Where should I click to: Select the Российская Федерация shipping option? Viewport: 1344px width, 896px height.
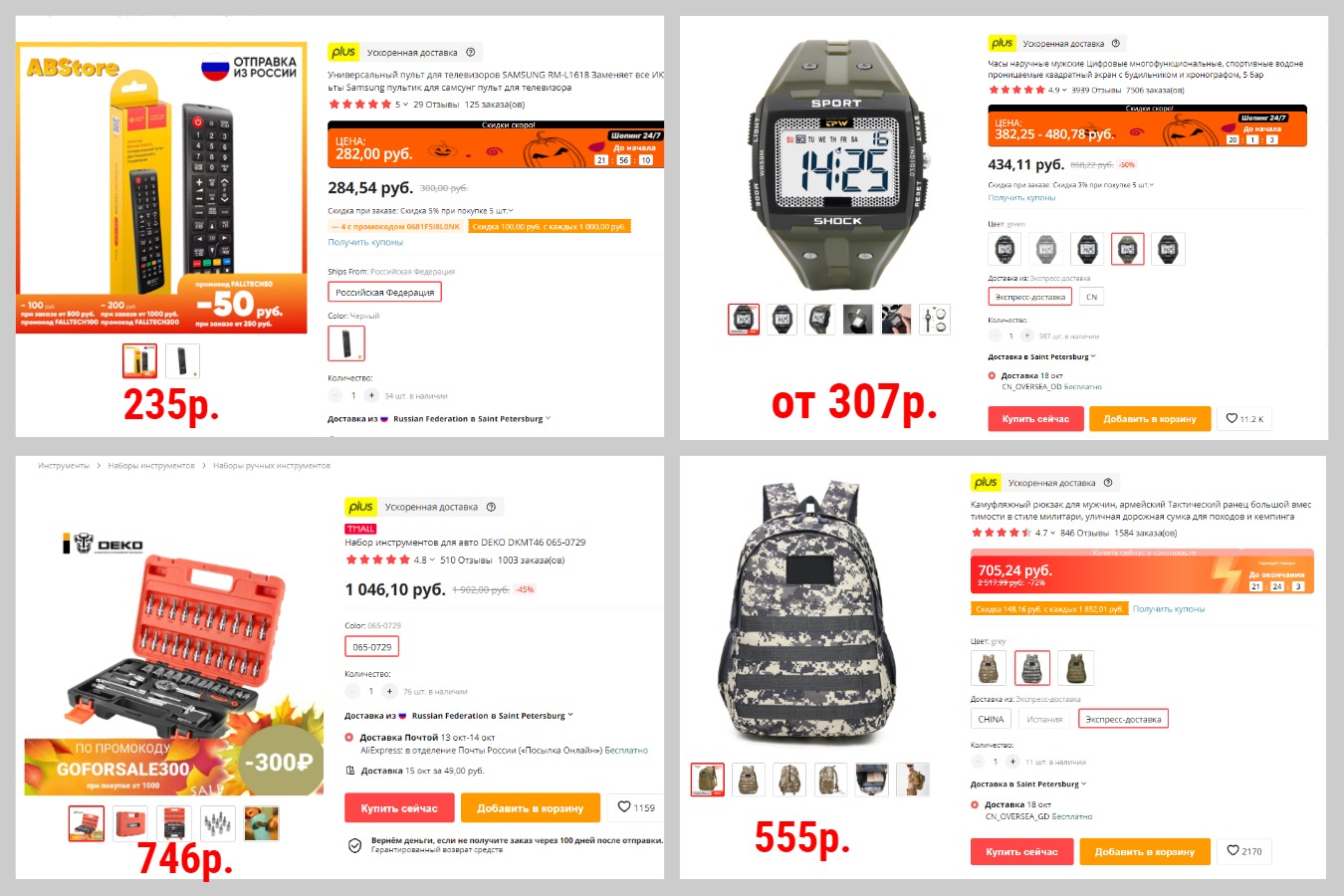pyautogui.click(x=384, y=293)
